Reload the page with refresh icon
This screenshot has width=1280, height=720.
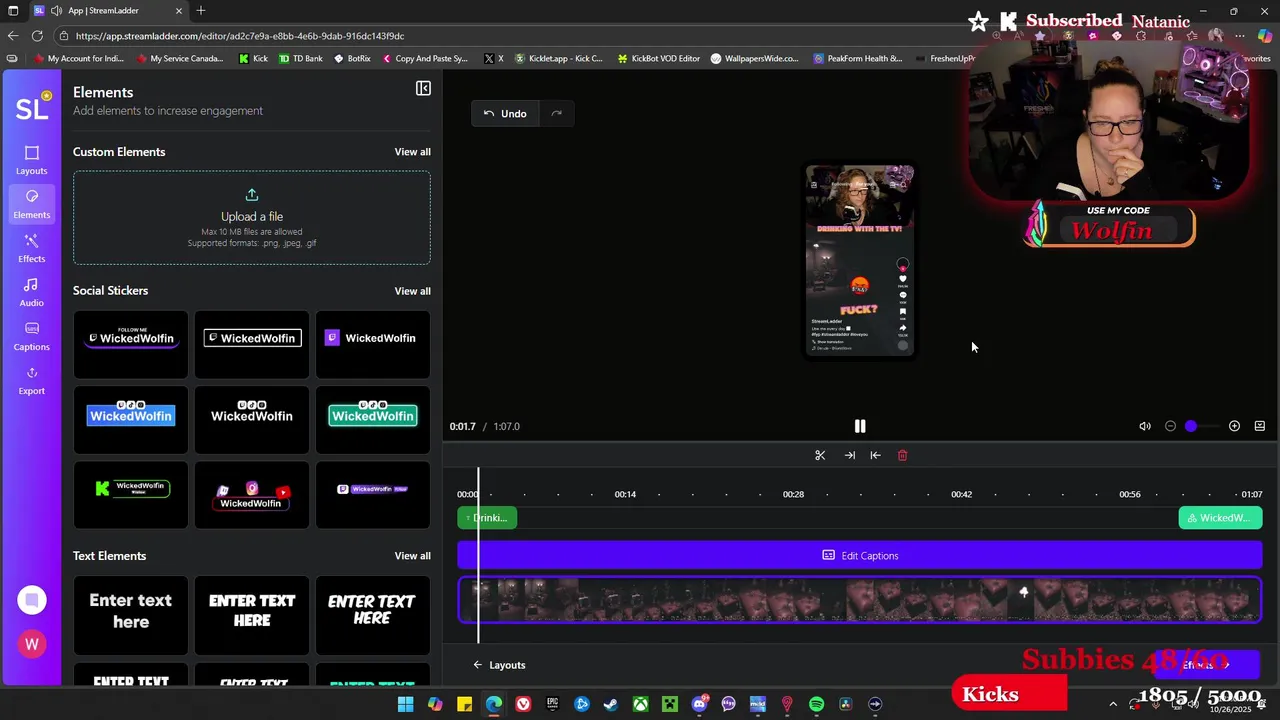point(37,36)
